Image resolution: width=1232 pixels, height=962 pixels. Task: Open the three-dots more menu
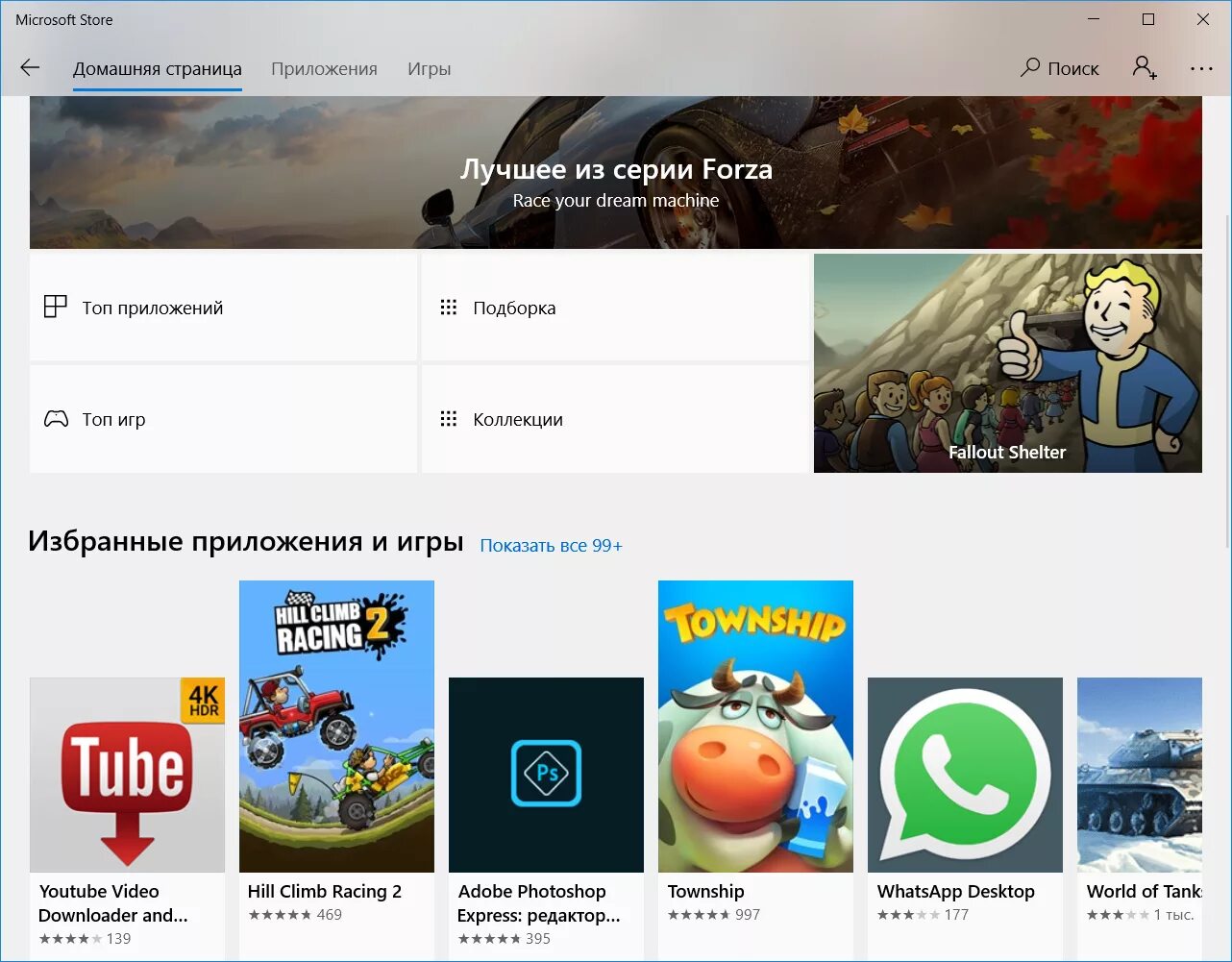1201,68
